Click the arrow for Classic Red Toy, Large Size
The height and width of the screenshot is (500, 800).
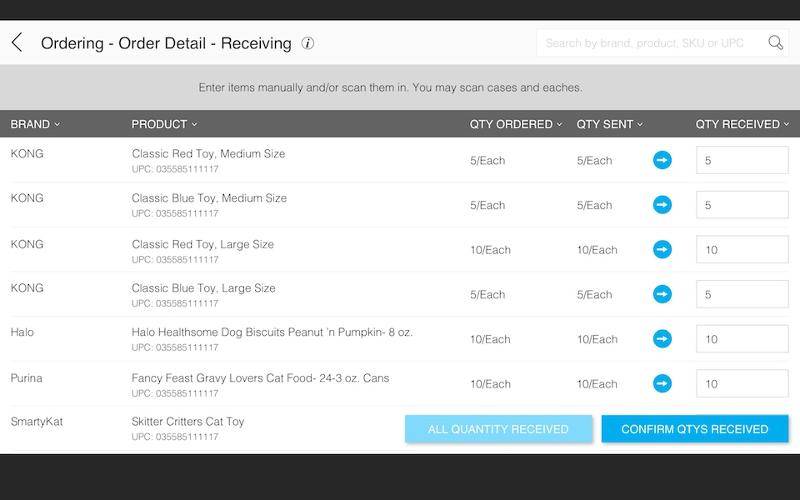click(662, 249)
